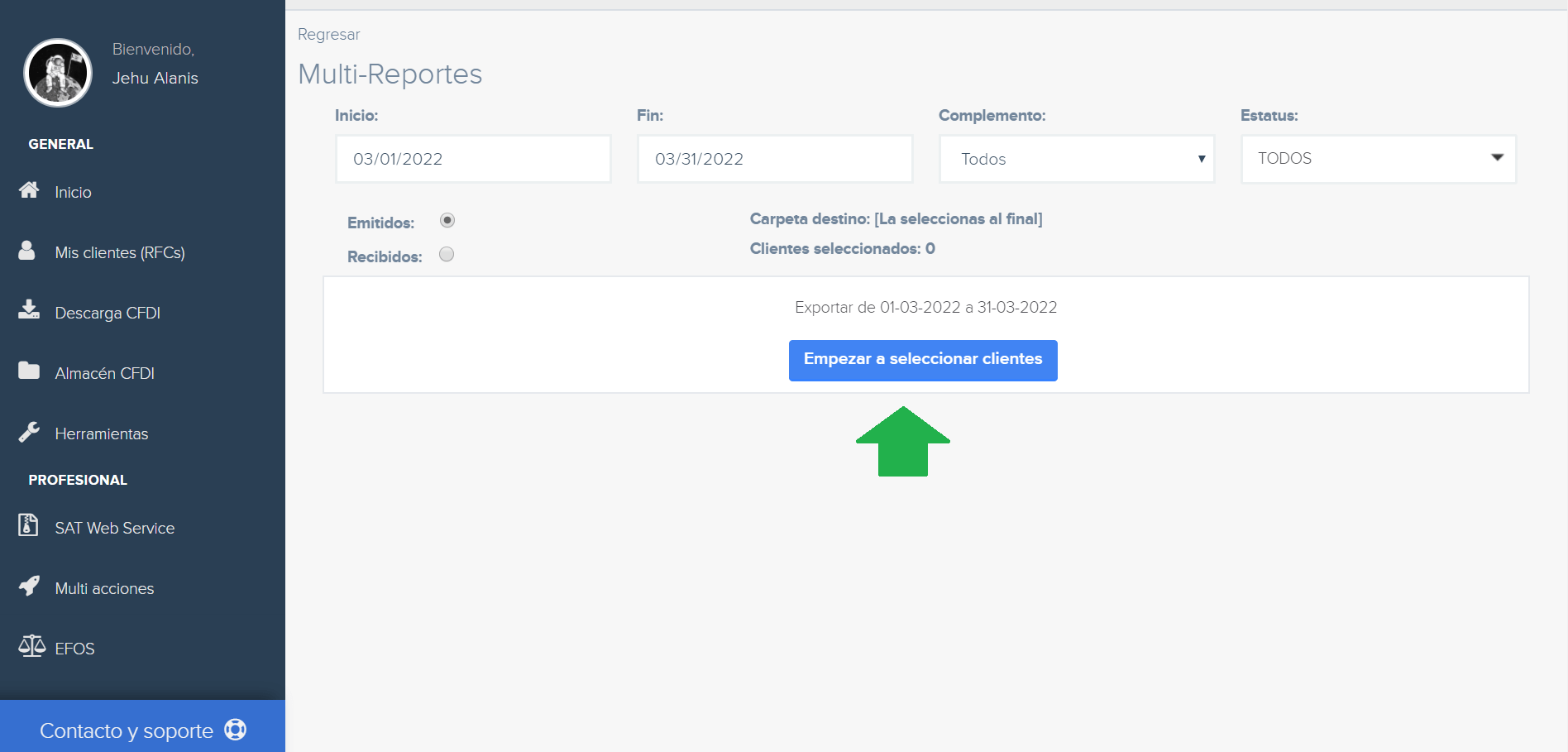Open Almacén CFDI folder icon
This screenshot has height=752, width=1568.
tap(28, 371)
